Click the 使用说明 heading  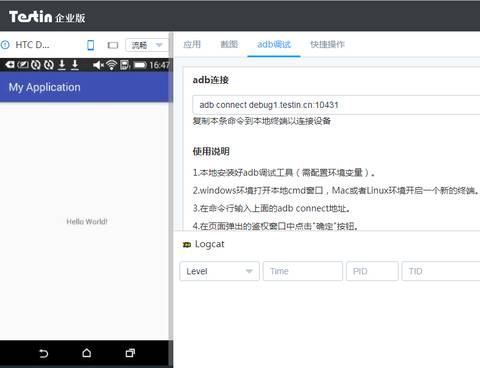tap(211, 152)
